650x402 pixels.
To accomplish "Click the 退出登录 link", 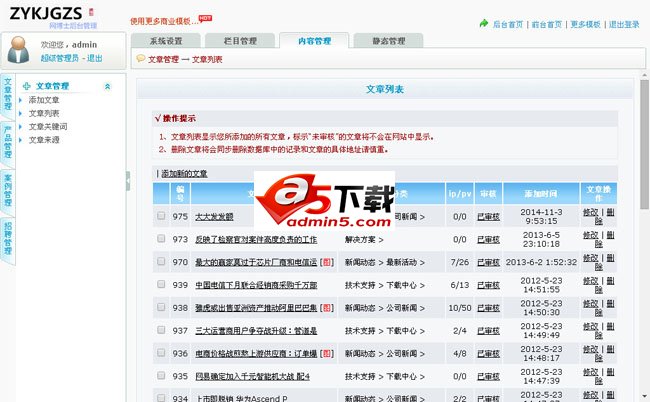I will [624, 24].
